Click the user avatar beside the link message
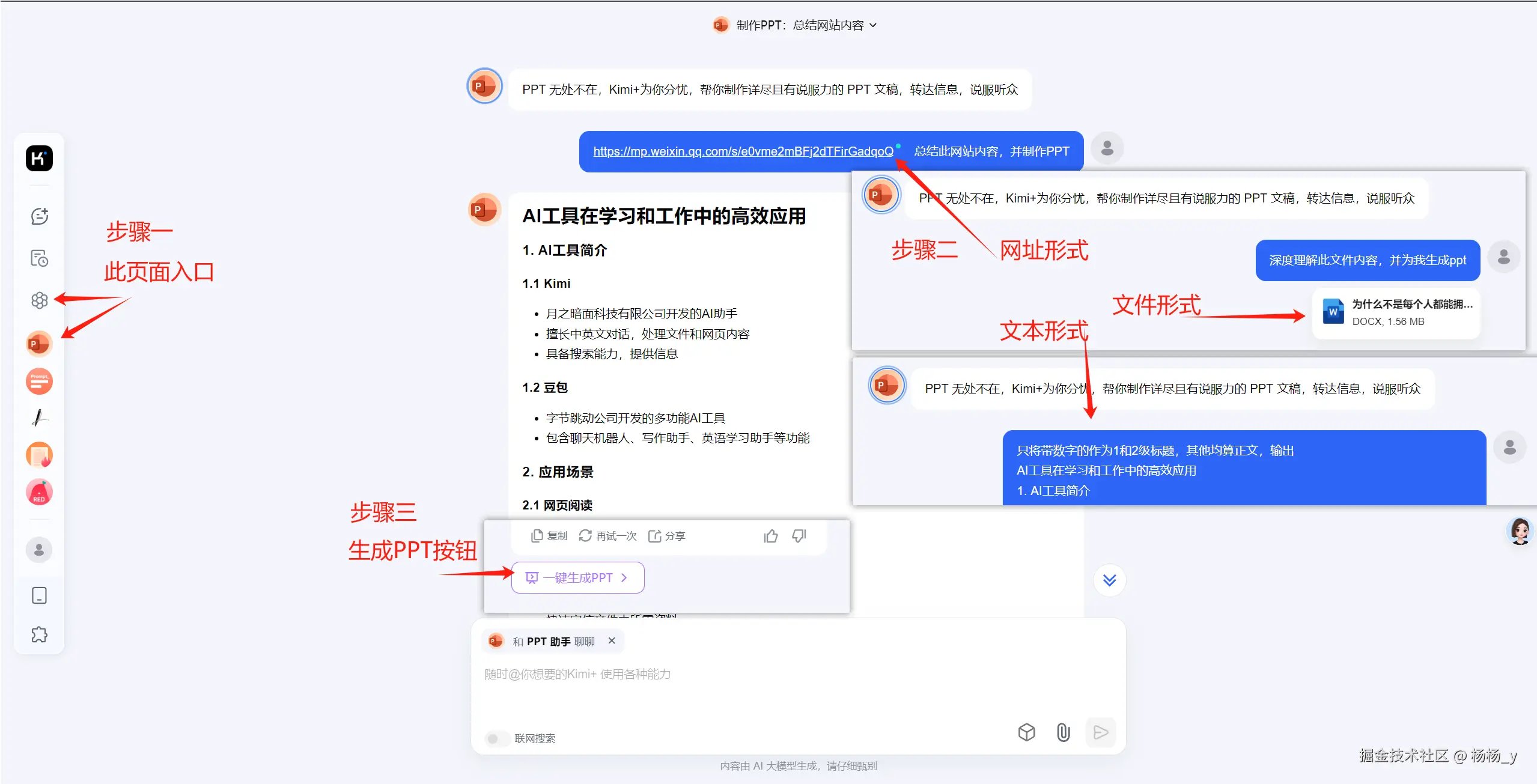Image resolution: width=1537 pixels, height=784 pixels. tap(1107, 148)
